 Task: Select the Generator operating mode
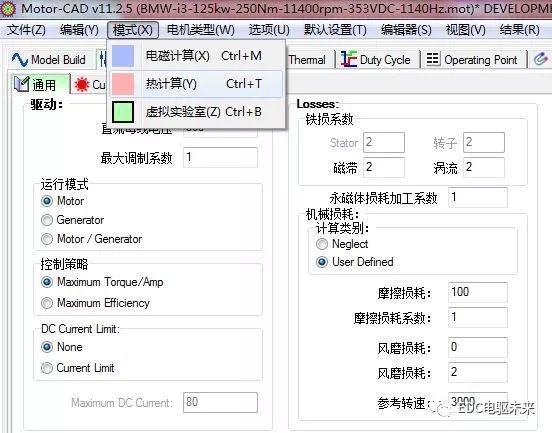click(46, 220)
